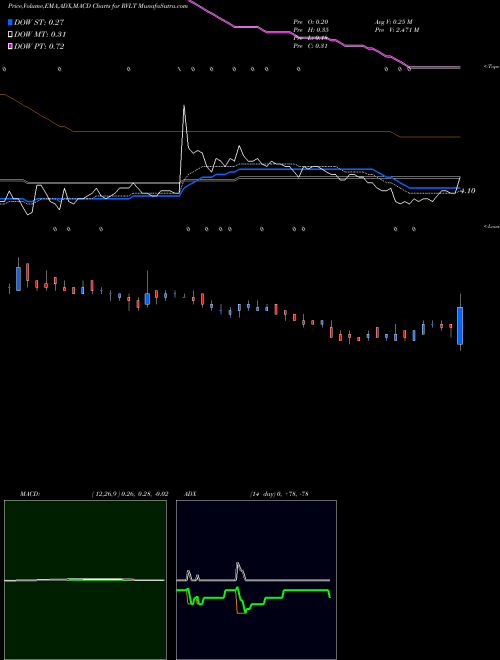This screenshot has height=660, width=500.
Task: Click the large blue final candlestick
Action: (x=460, y=326)
